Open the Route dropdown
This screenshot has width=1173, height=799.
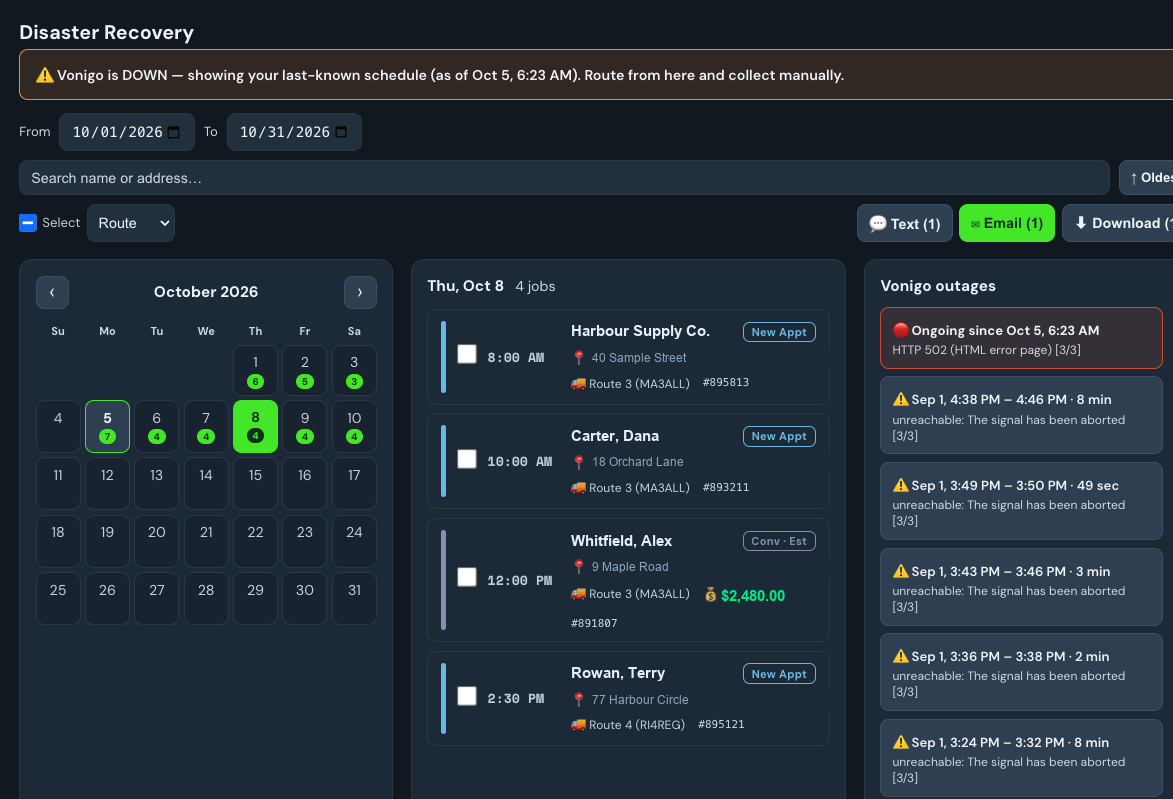131,223
